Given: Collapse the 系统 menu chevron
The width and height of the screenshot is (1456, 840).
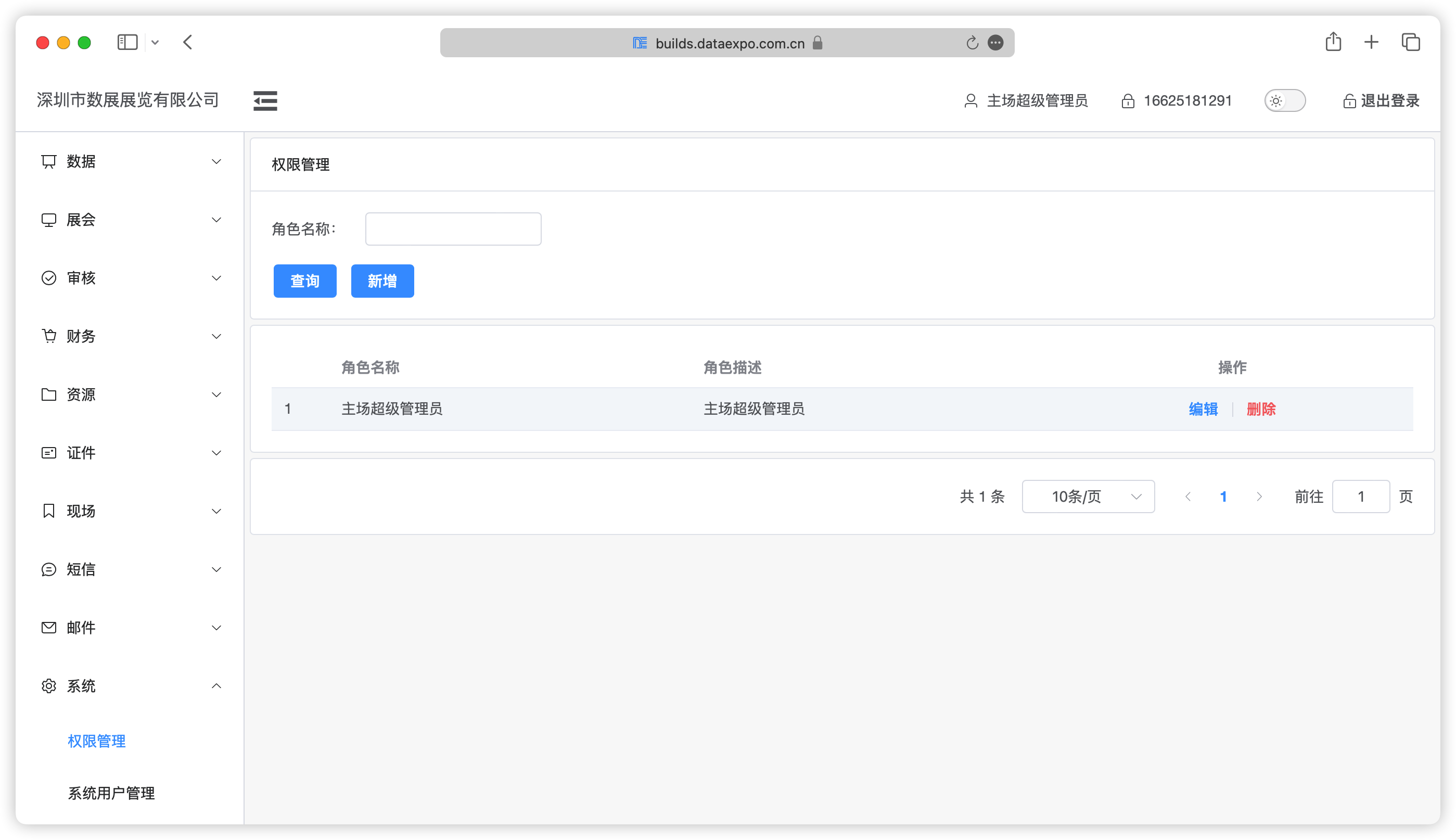Looking at the screenshot, I should (x=216, y=686).
